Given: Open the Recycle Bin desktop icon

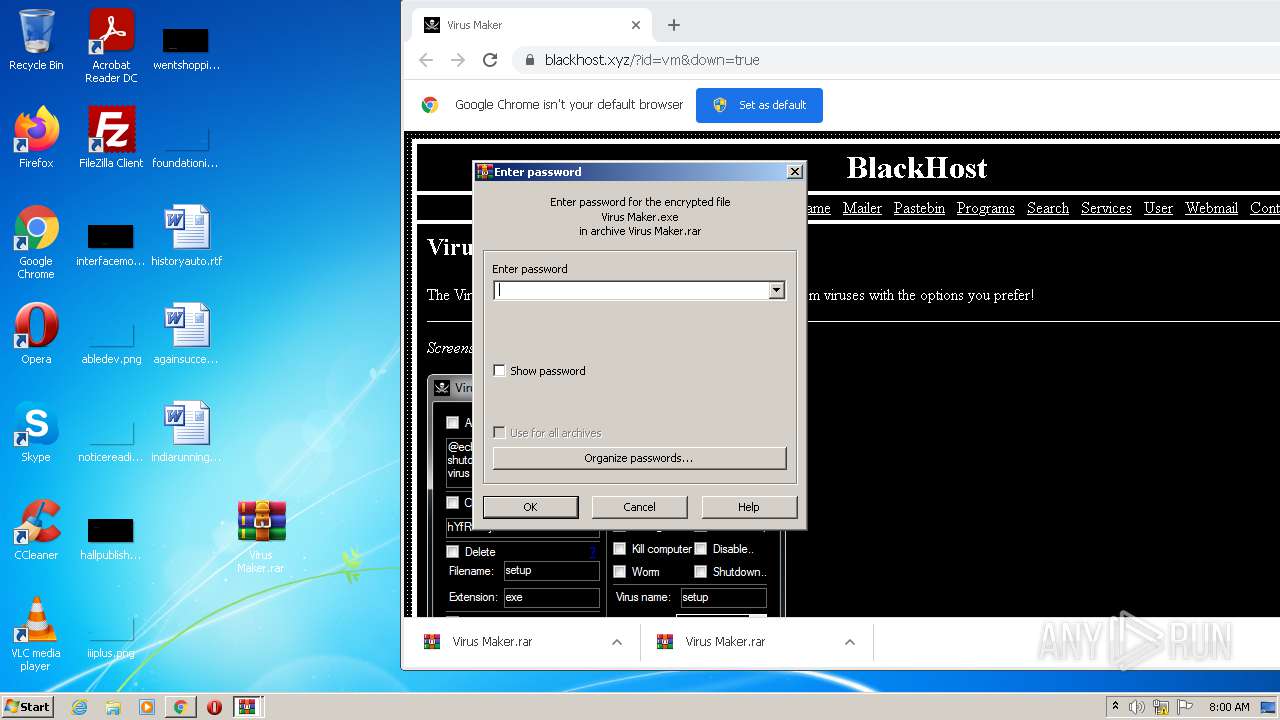Looking at the screenshot, I should point(36,40).
